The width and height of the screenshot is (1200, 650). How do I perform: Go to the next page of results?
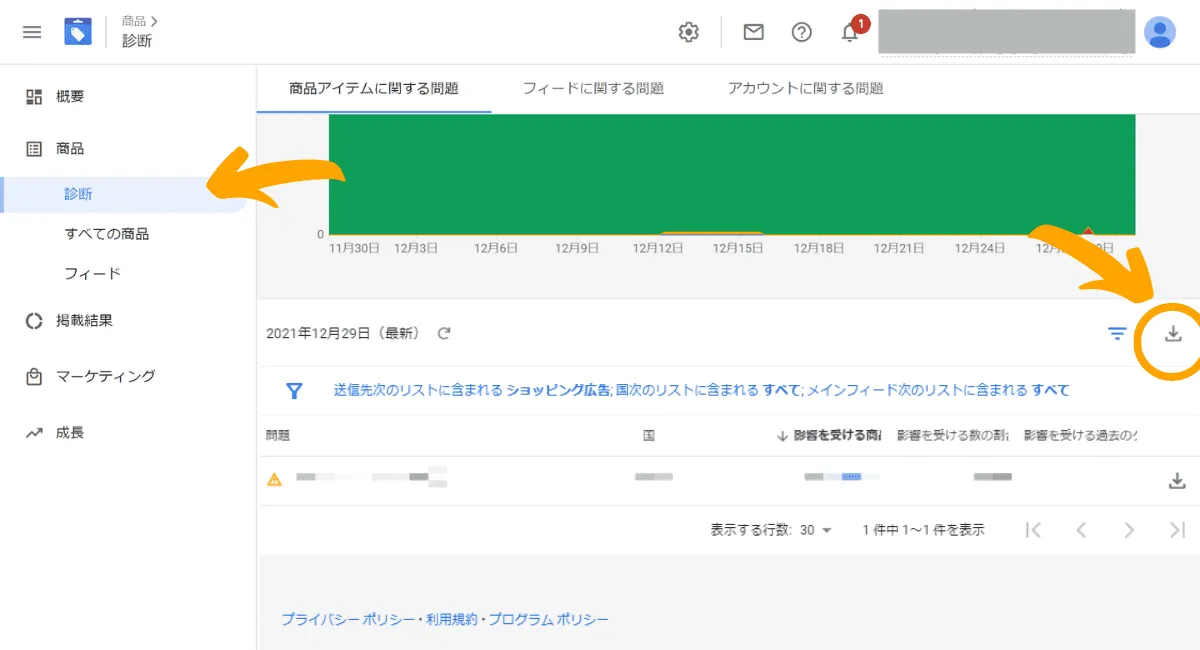tap(1129, 530)
